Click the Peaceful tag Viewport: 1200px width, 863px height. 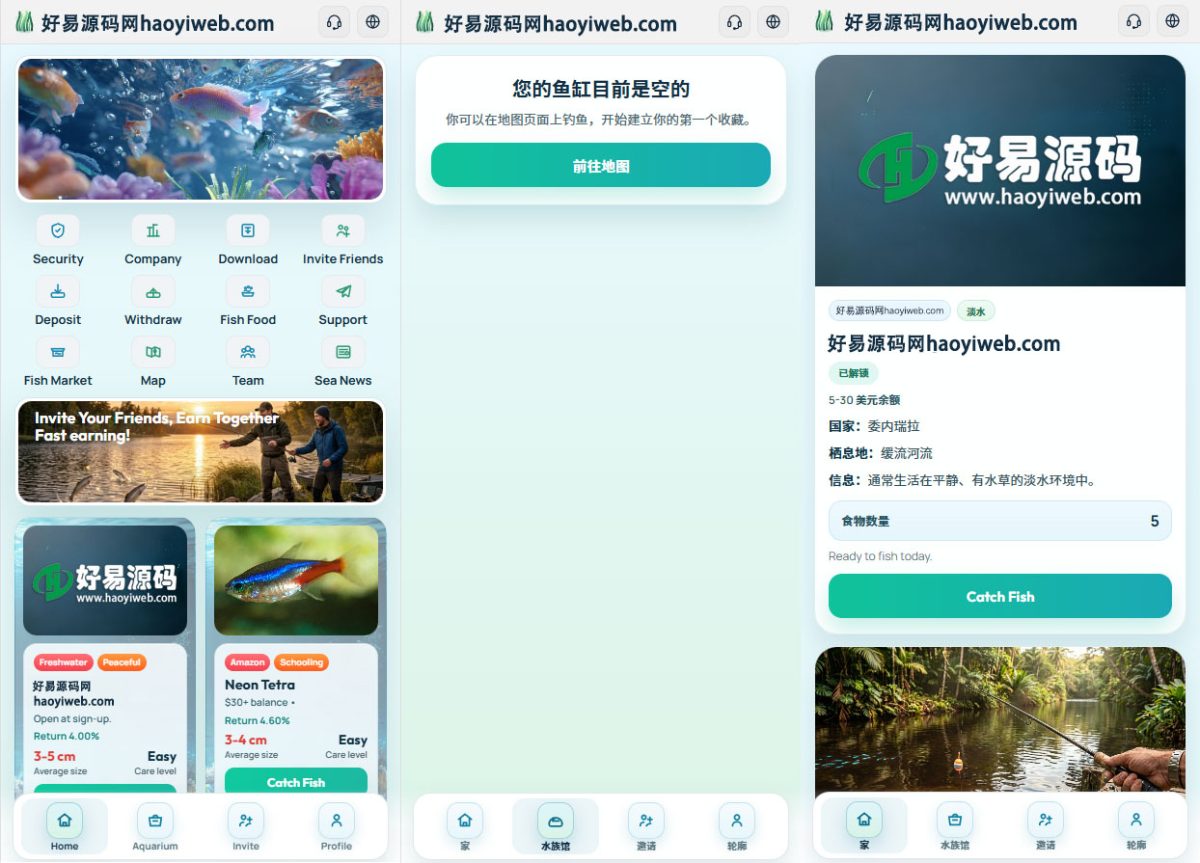tap(122, 662)
